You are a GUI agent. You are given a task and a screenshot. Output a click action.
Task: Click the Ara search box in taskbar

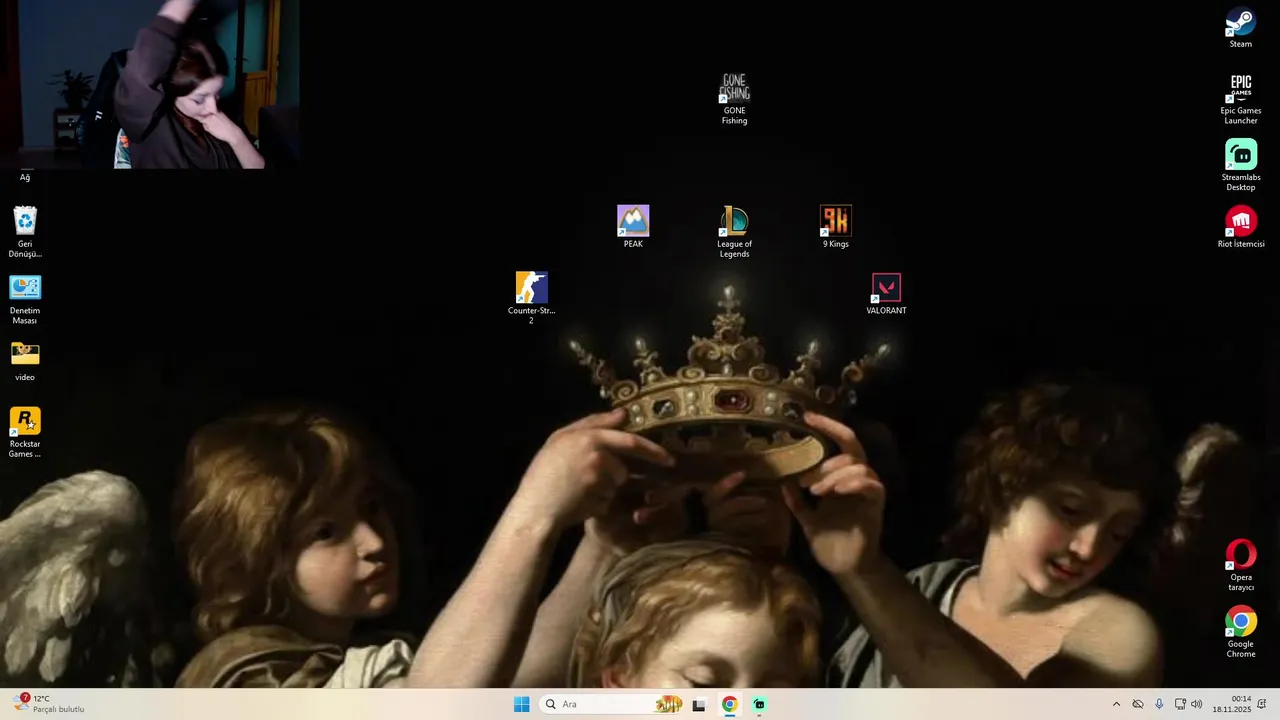(612, 704)
